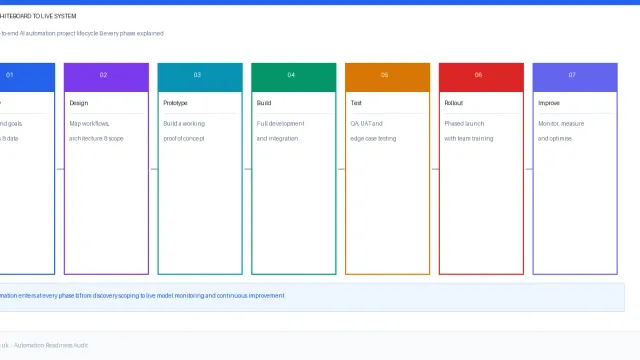Click the text 'Full development'
Image resolution: width=640 pixels, height=360 pixels.
coord(281,123)
